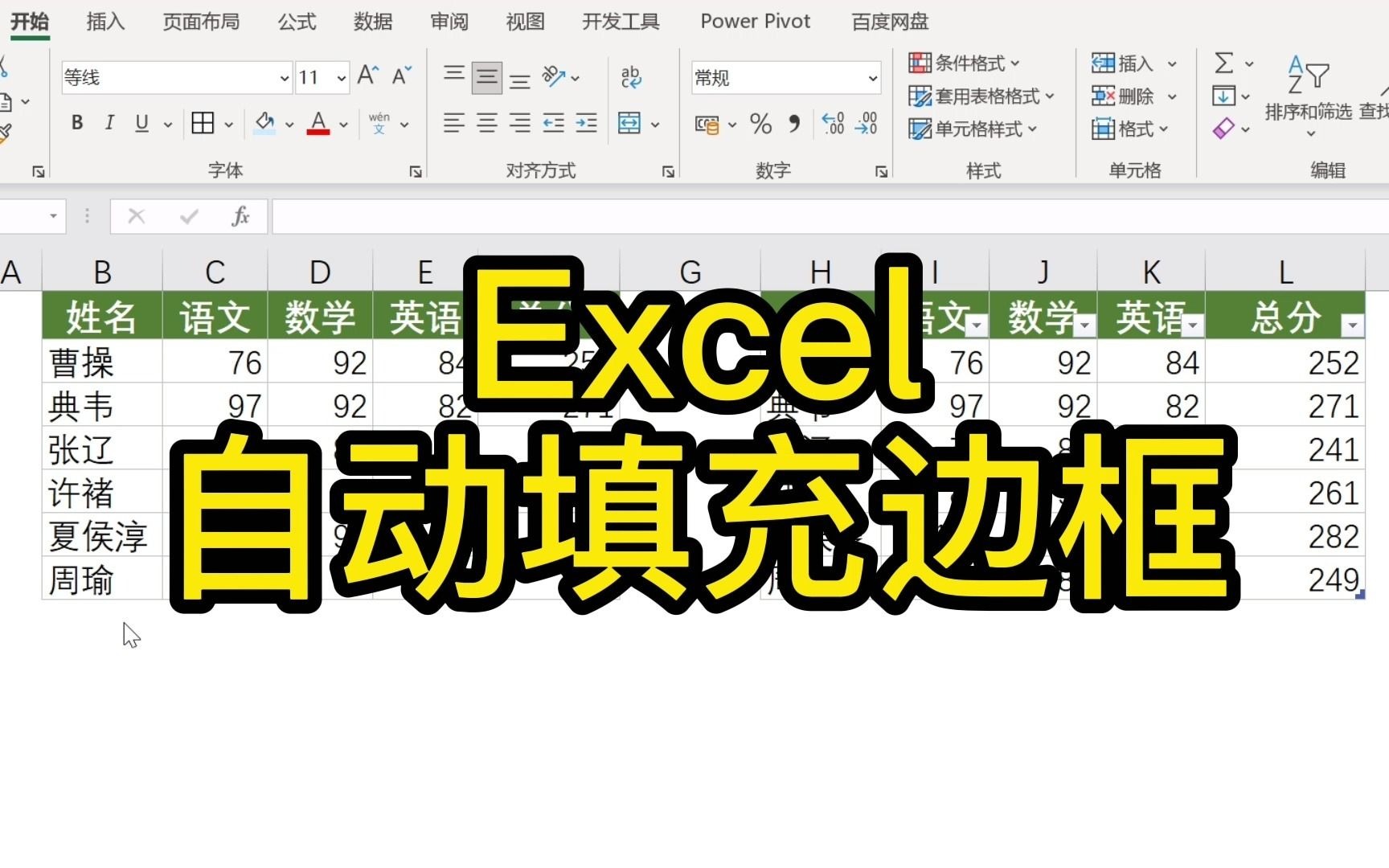Apply percent style
Viewport: 1389px width, 868px height.
(760, 124)
